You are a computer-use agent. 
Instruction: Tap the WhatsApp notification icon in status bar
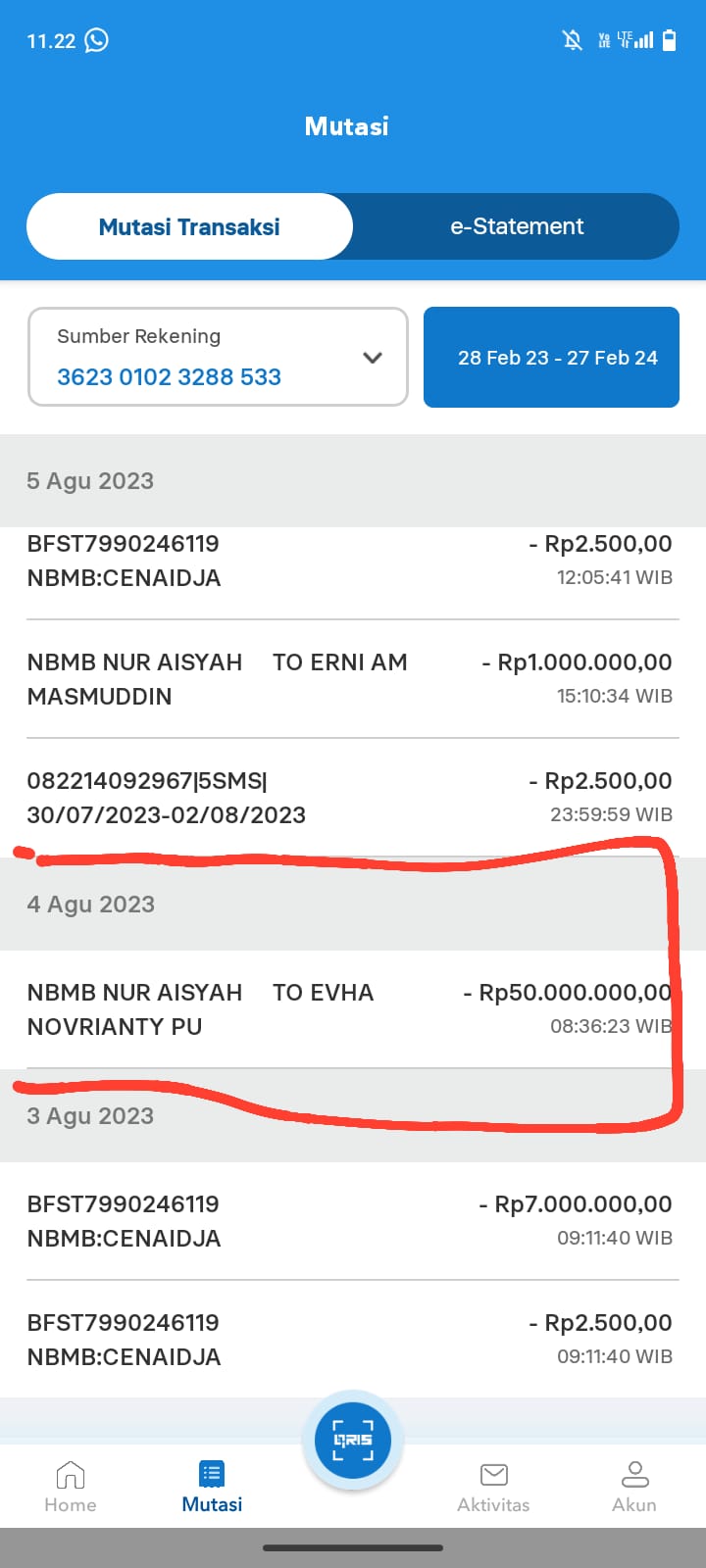click(x=97, y=40)
